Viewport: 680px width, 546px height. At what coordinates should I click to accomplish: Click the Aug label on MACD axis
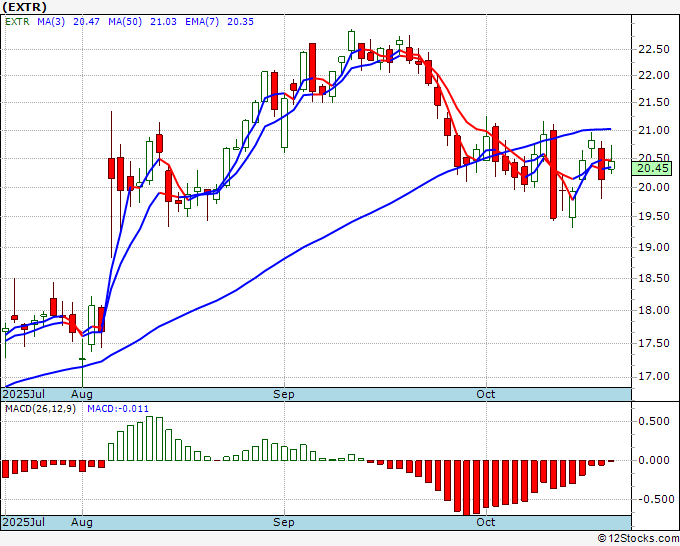point(82,522)
